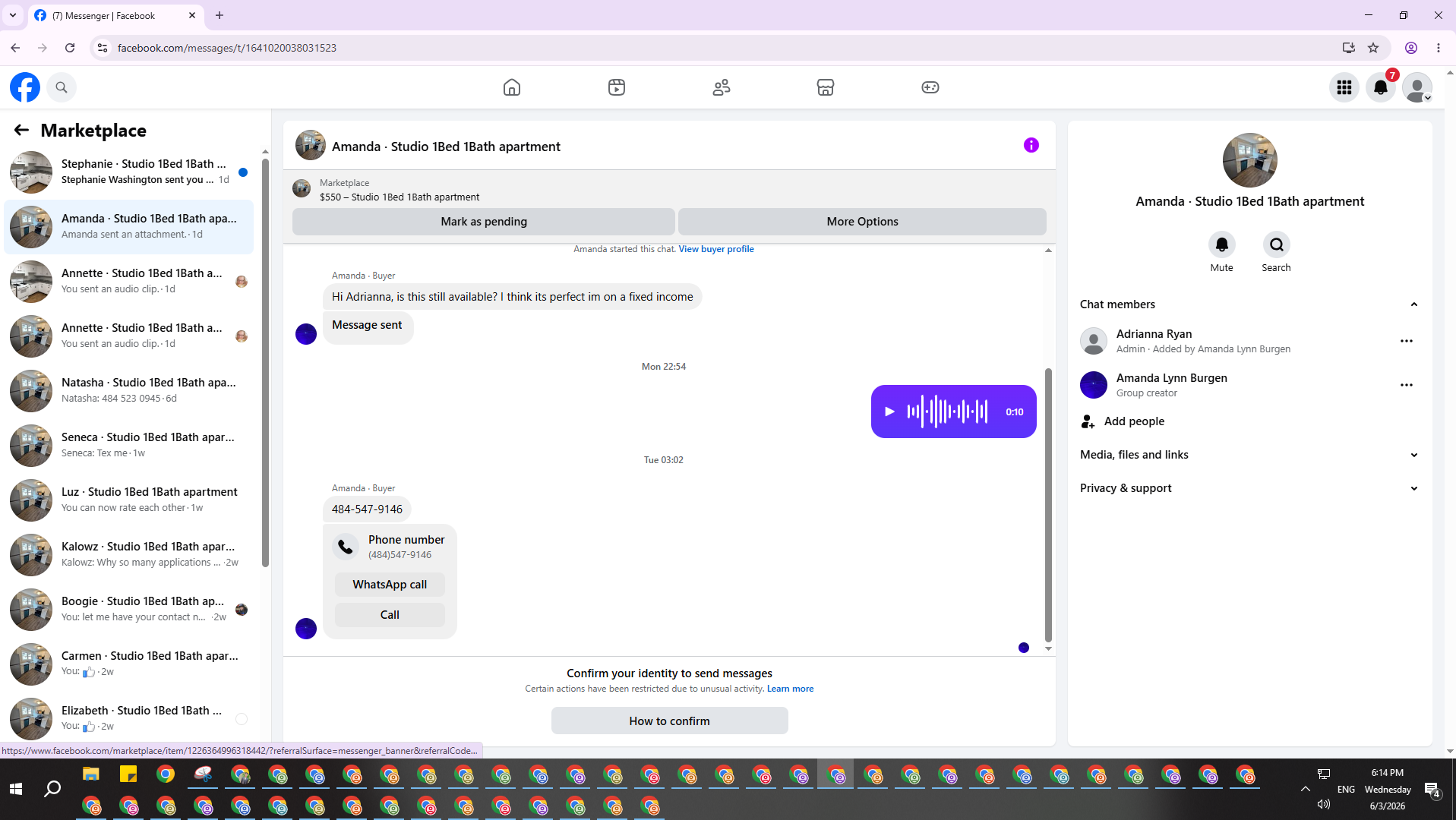Click the phone icon in Phone number card

coord(346,547)
